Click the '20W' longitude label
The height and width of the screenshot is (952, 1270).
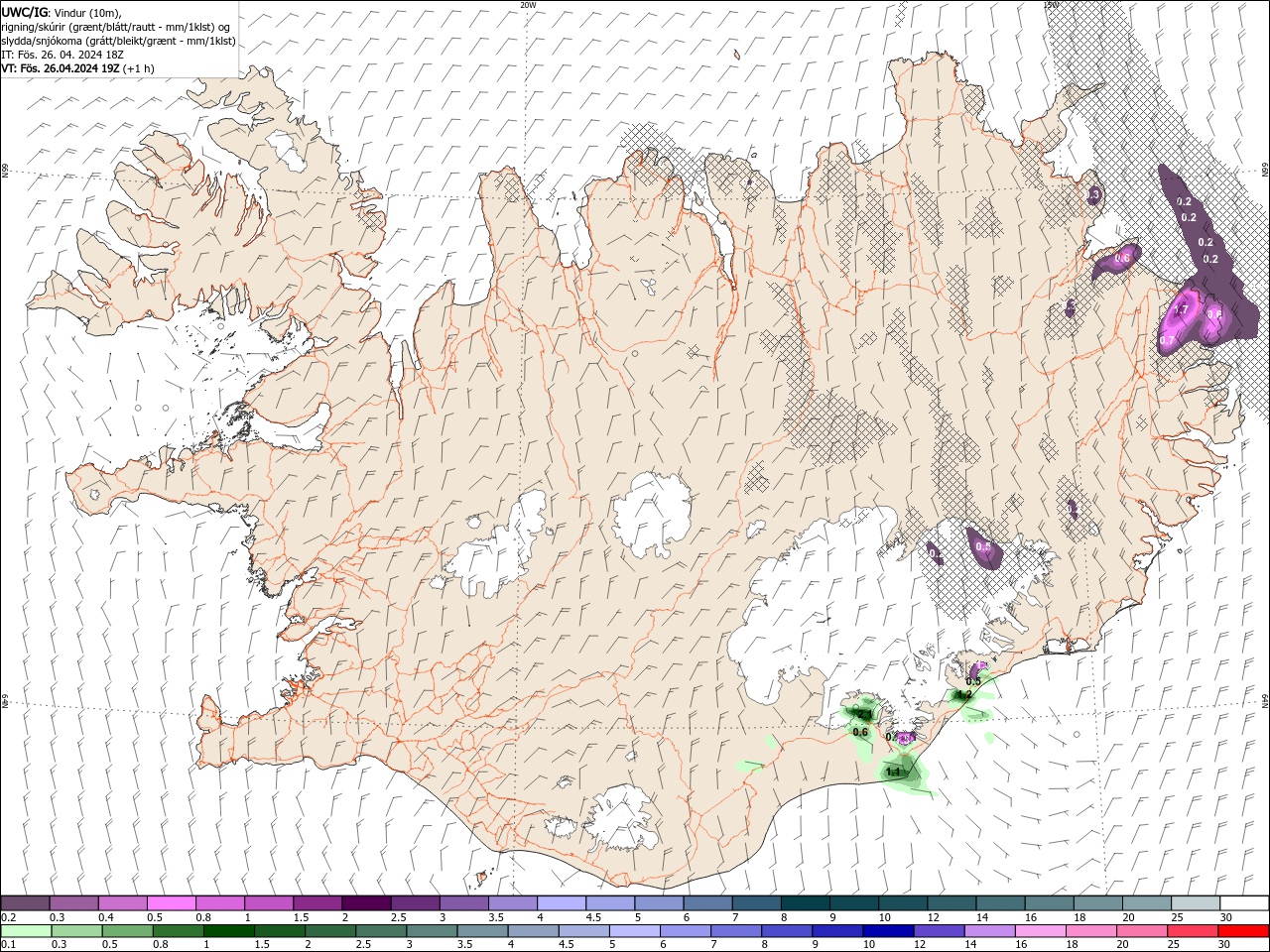(x=528, y=5)
